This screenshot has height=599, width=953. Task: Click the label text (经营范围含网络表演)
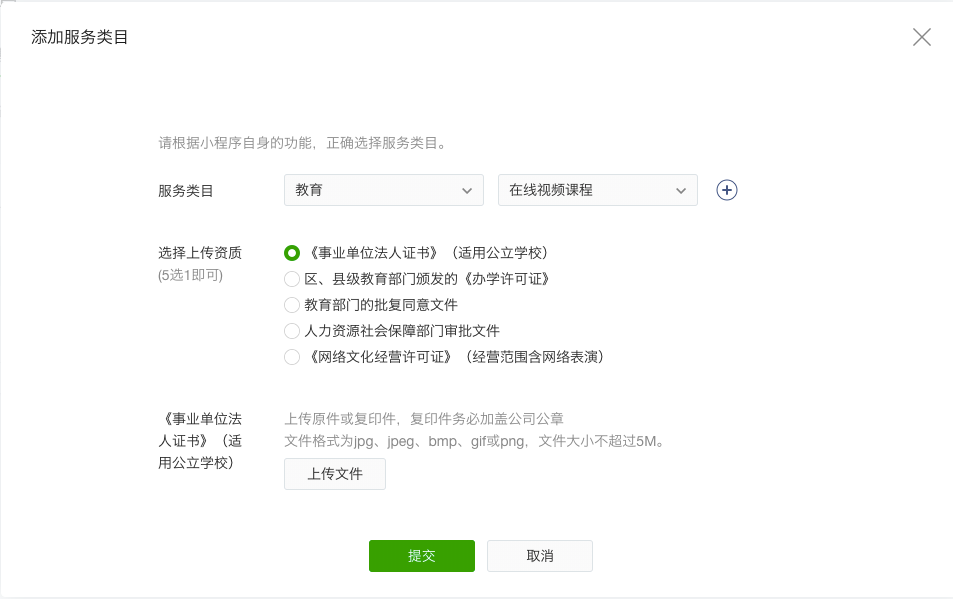pos(535,357)
